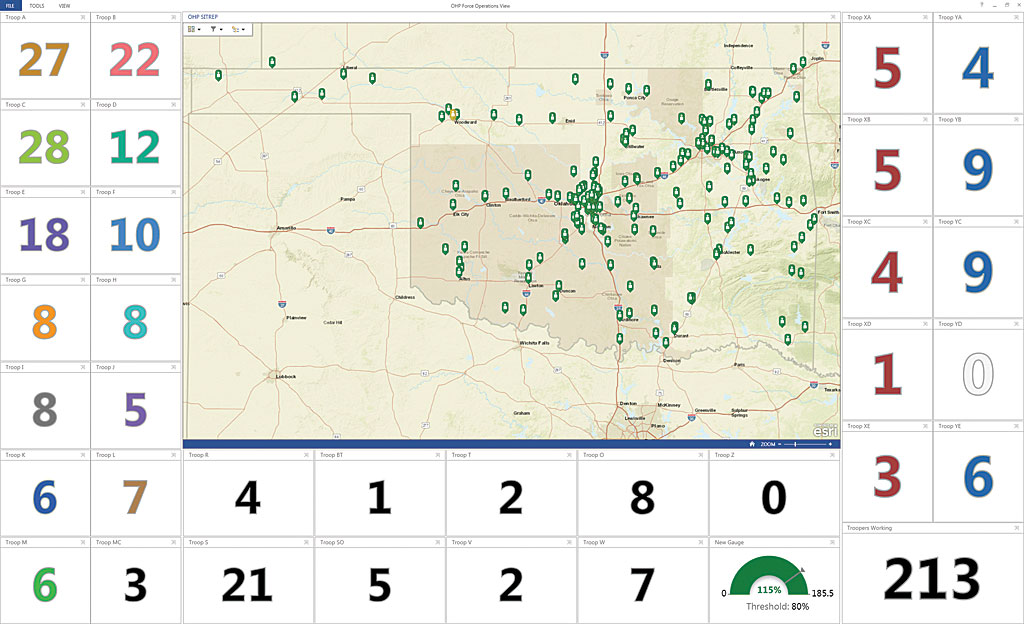Select the Troop B count 22

[135, 60]
